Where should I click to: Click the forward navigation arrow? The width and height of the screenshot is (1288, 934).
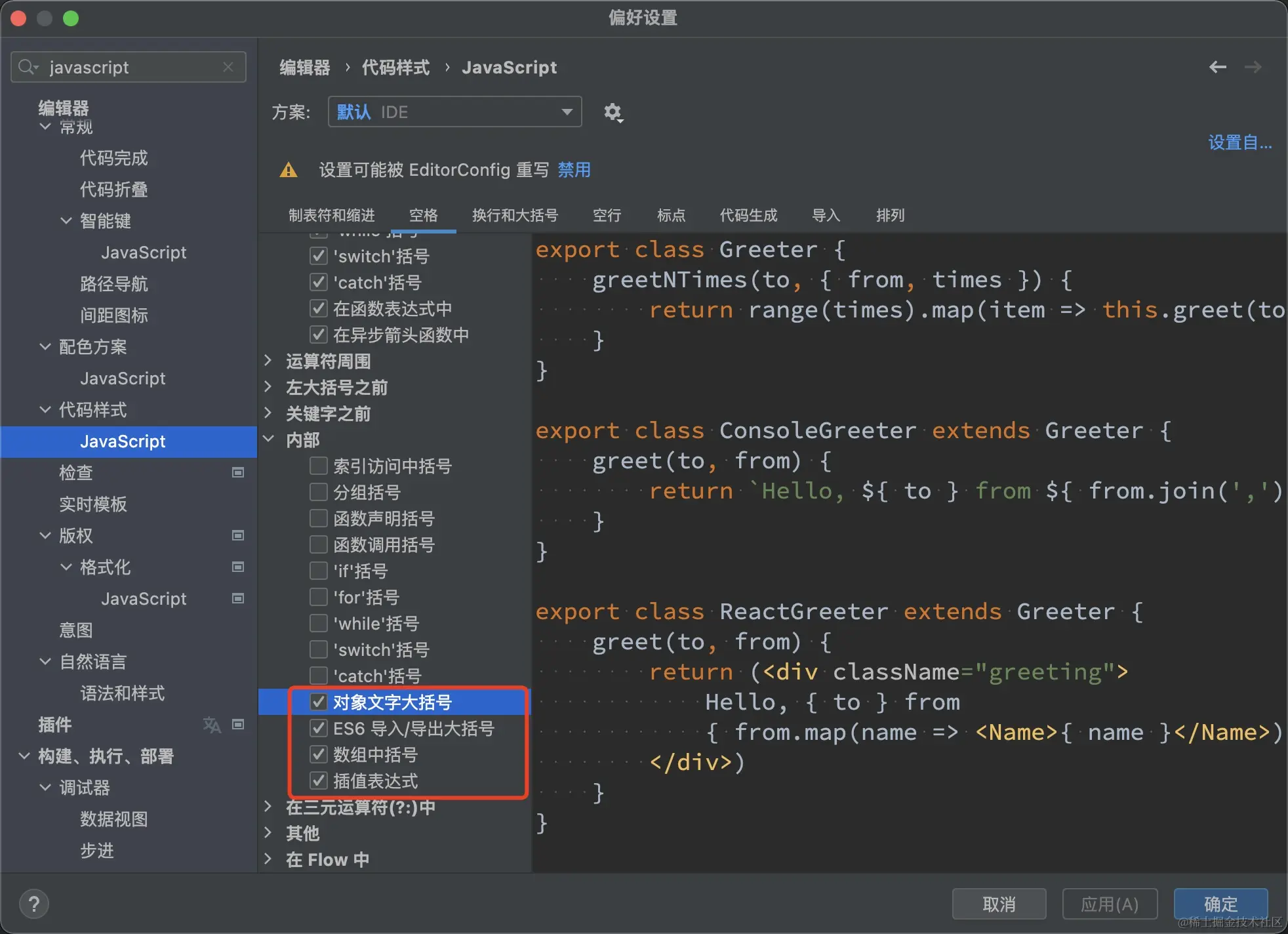[1253, 67]
